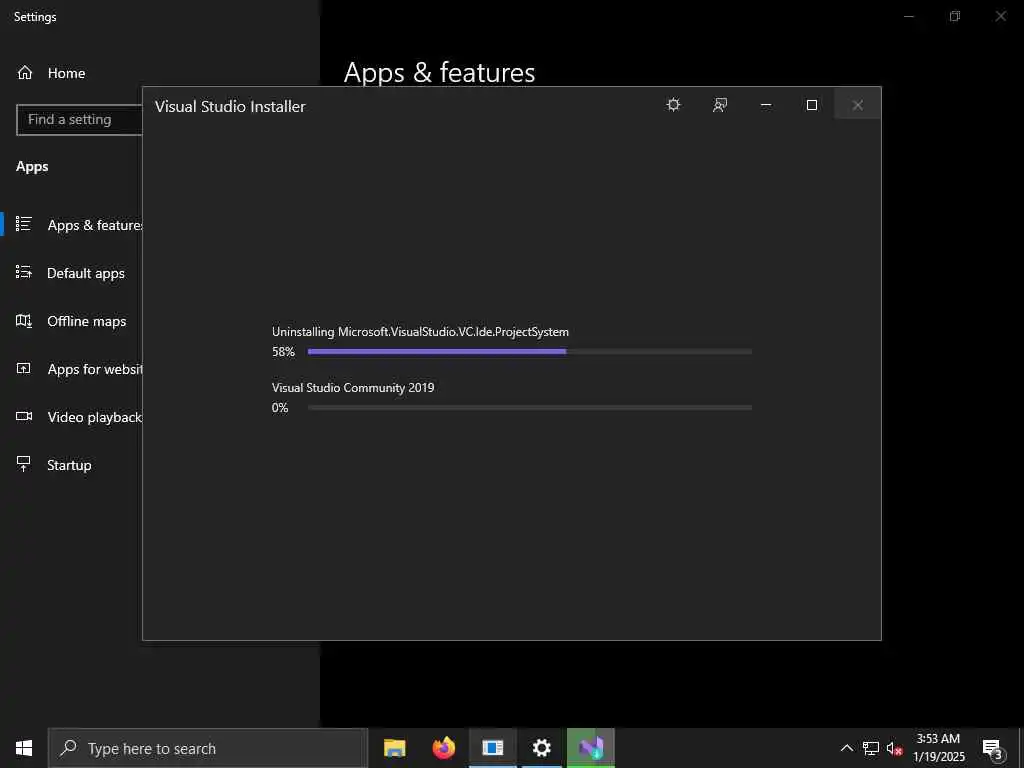This screenshot has width=1024, height=768.
Task: Click the feedback icon in Visual Studio Installer
Action: [x=720, y=105]
